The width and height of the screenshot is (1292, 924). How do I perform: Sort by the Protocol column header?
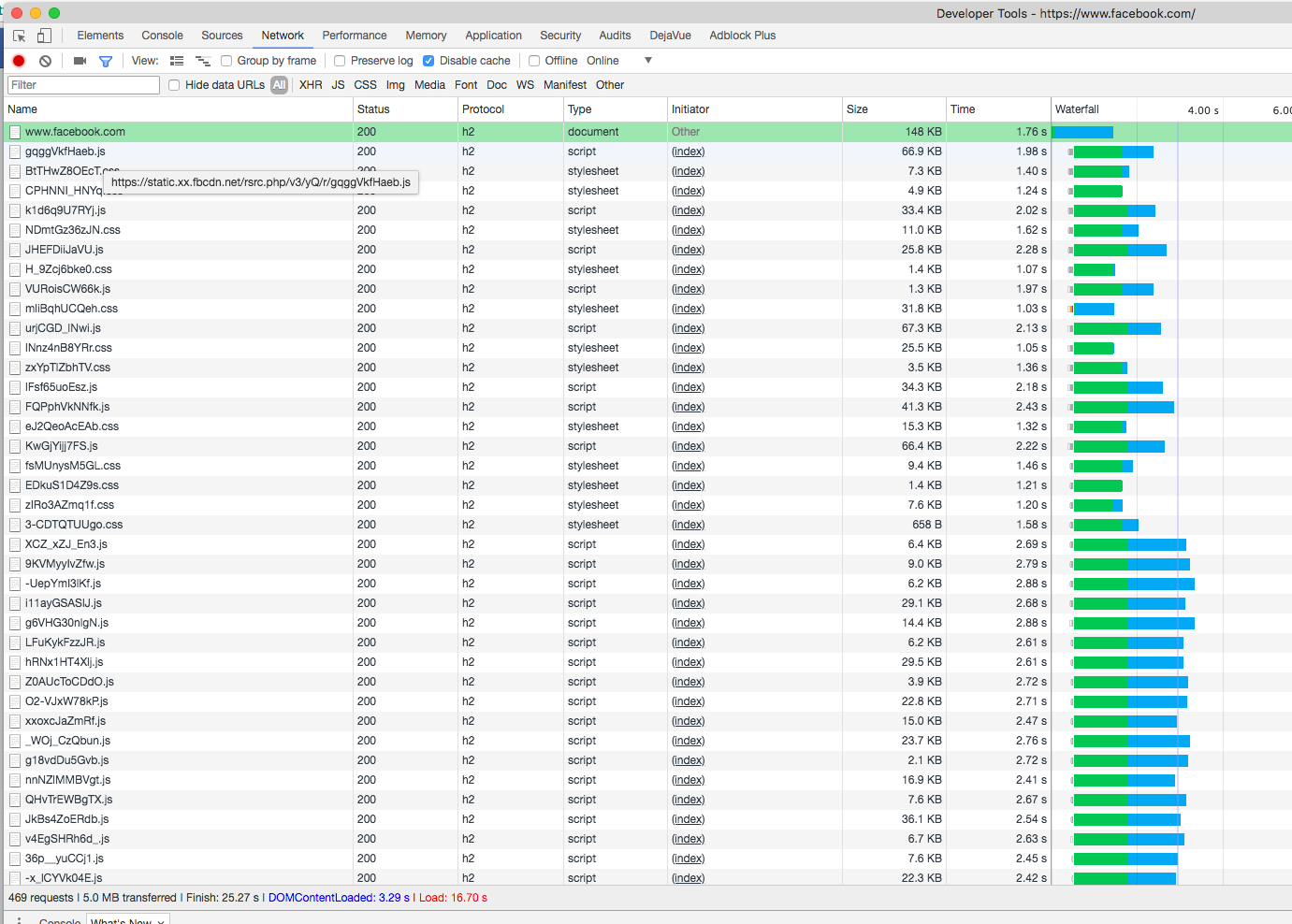510,109
